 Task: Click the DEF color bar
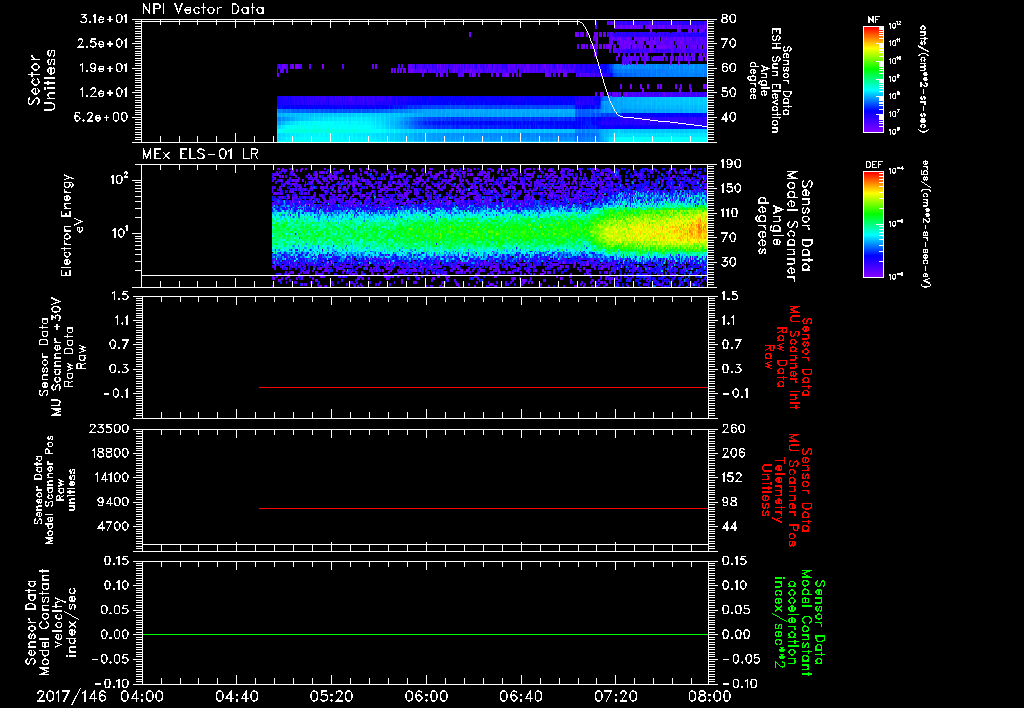coord(873,224)
